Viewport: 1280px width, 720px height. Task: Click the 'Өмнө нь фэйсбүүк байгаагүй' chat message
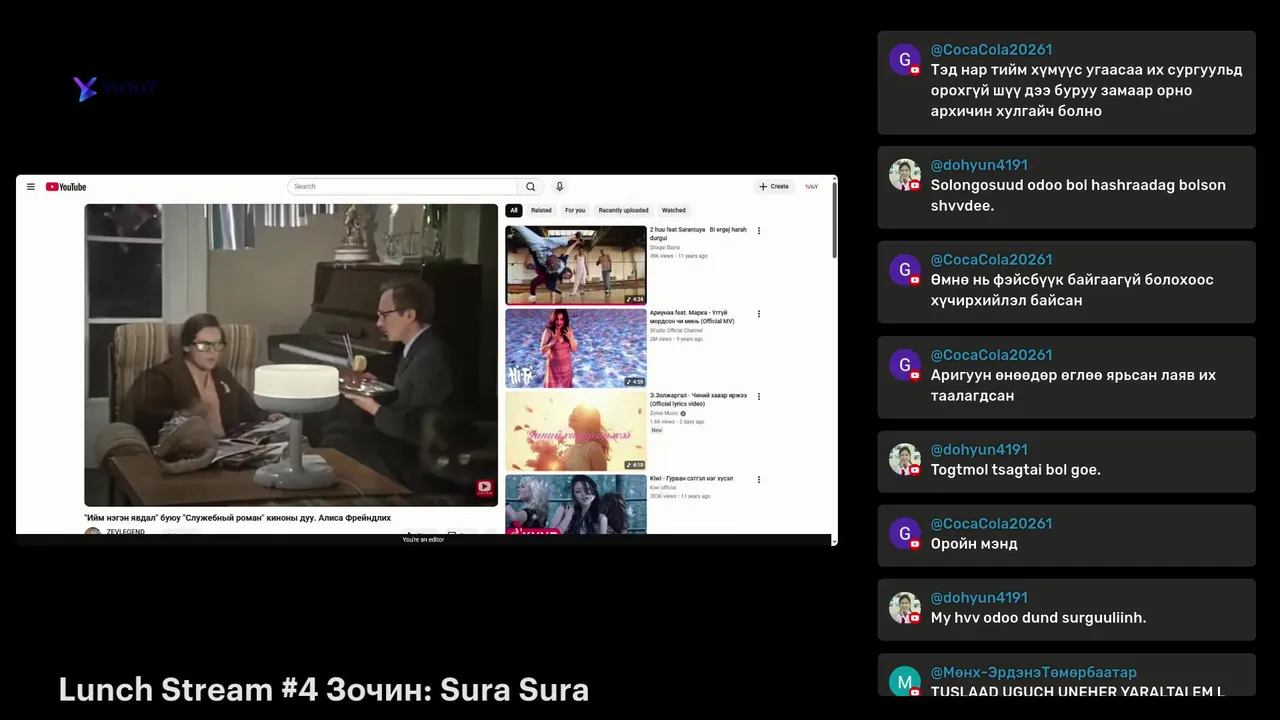1072,290
